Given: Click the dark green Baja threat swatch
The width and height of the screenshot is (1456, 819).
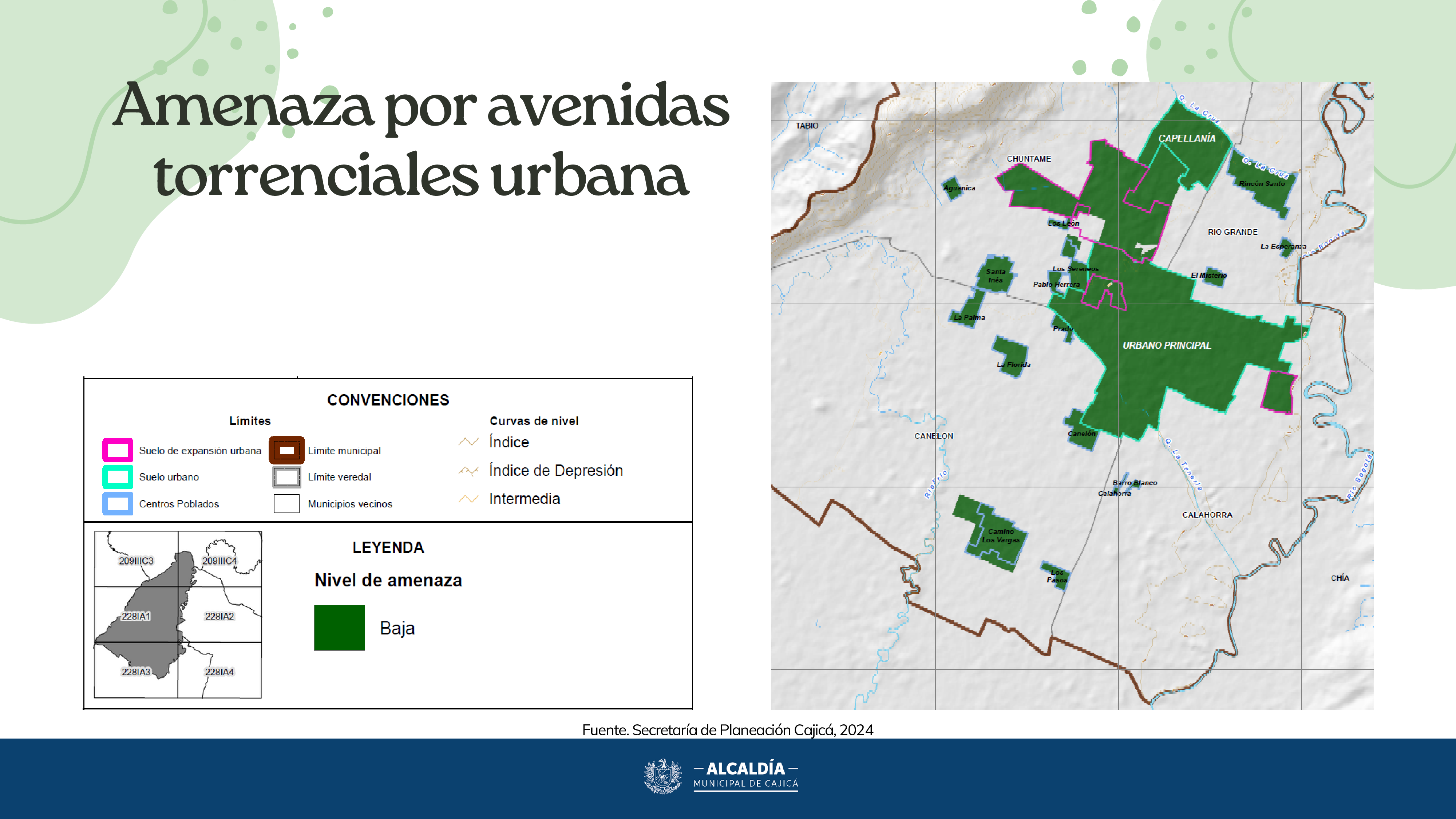Looking at the screenshot, I should [339, 628].
